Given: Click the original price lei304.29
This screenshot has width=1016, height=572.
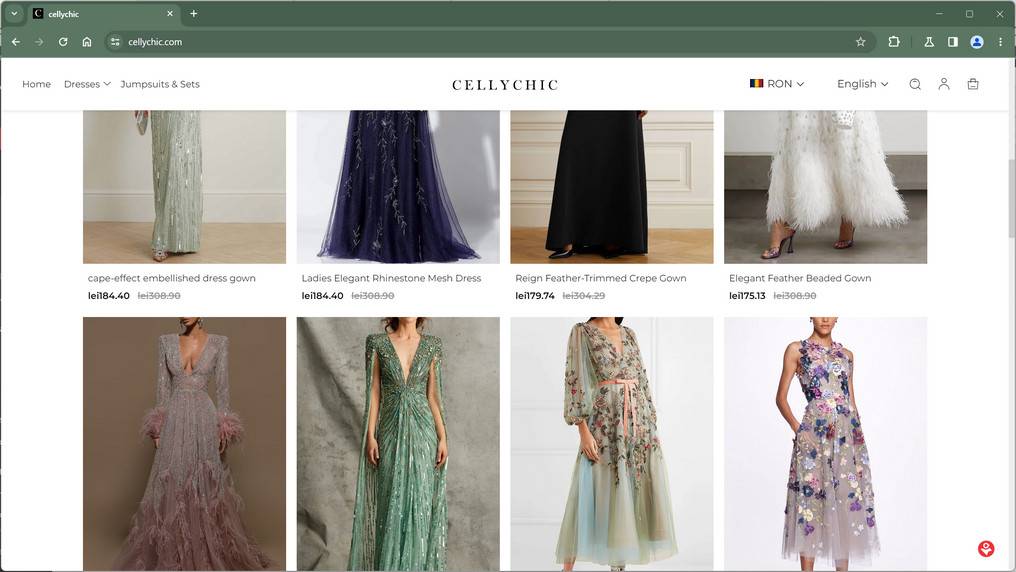Looking at the screenshot, I should click(x=583, y=295).
